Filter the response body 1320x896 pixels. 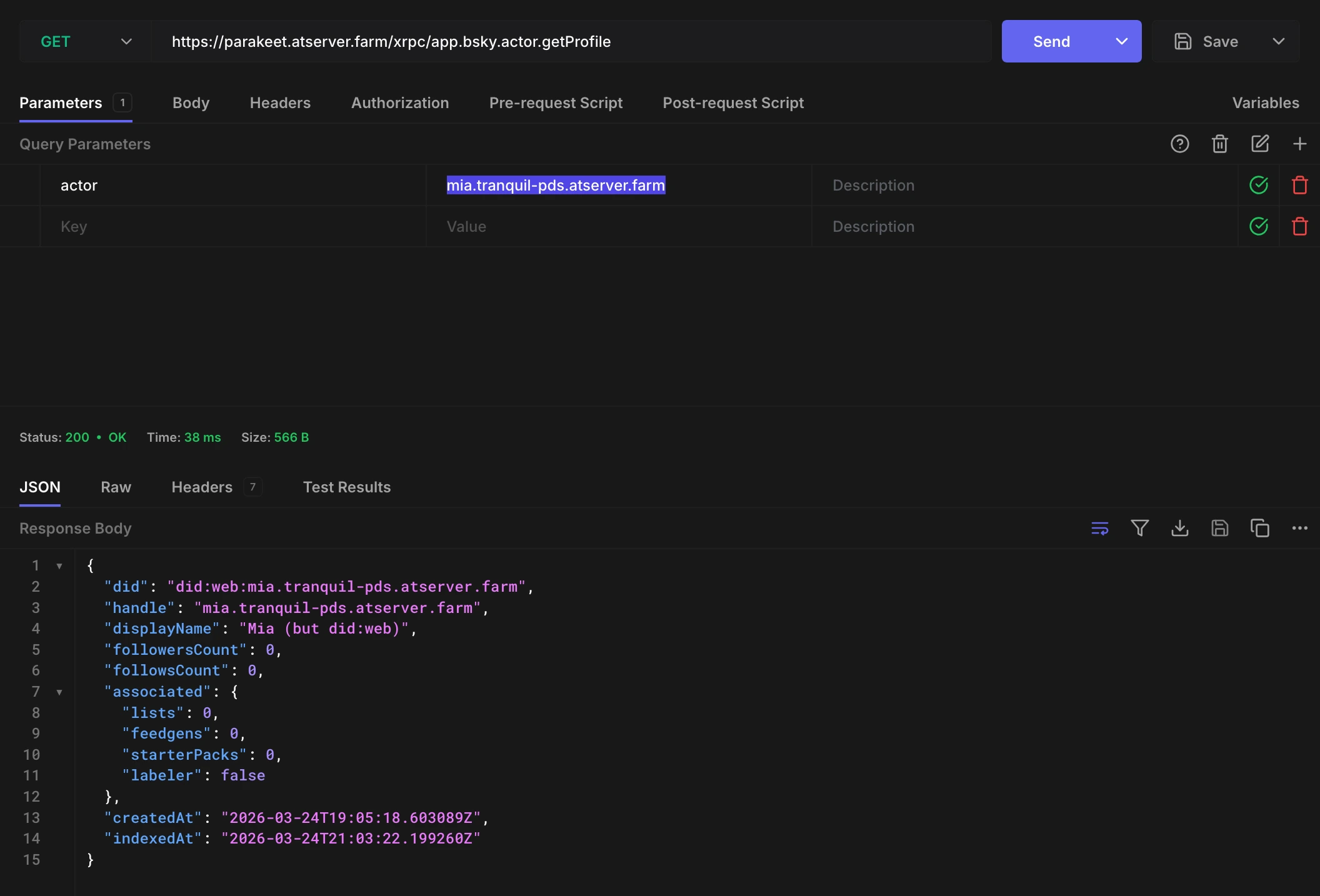click(x=1139, y=529)
